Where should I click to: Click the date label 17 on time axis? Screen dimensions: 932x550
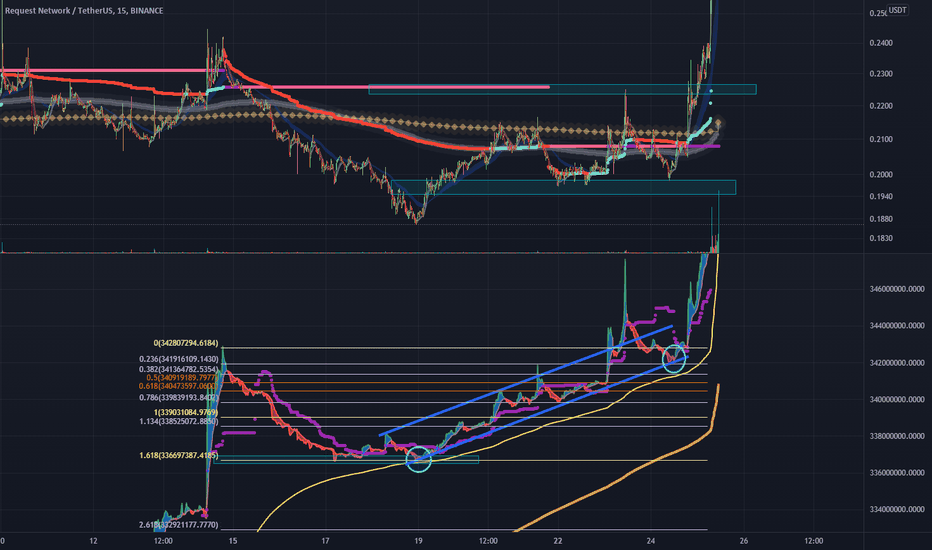tap(325, 541)
